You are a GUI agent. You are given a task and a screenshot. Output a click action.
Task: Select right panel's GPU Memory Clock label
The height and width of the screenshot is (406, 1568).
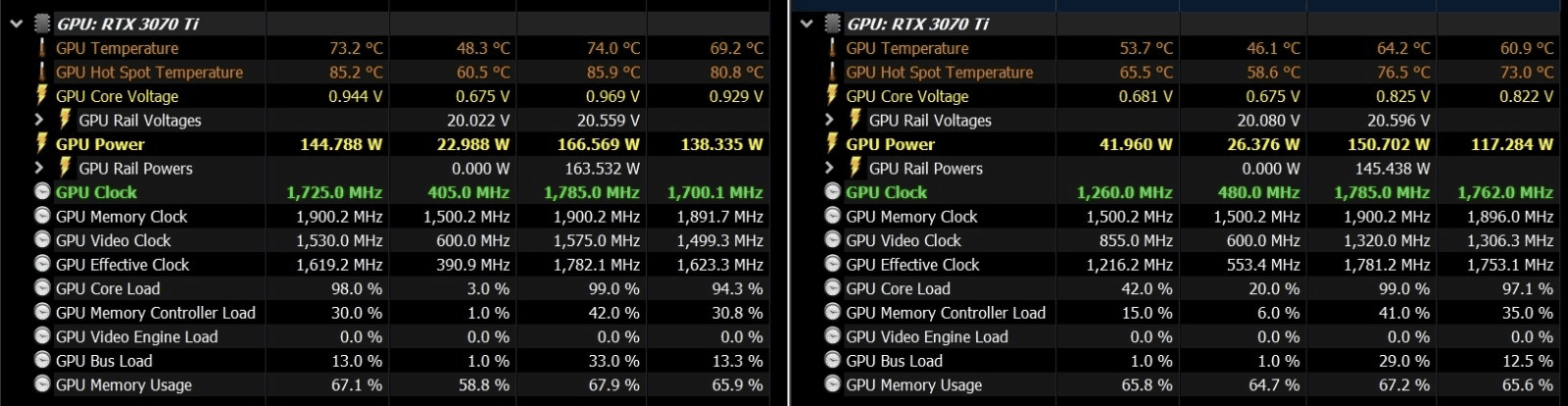[x=912, y=216]
